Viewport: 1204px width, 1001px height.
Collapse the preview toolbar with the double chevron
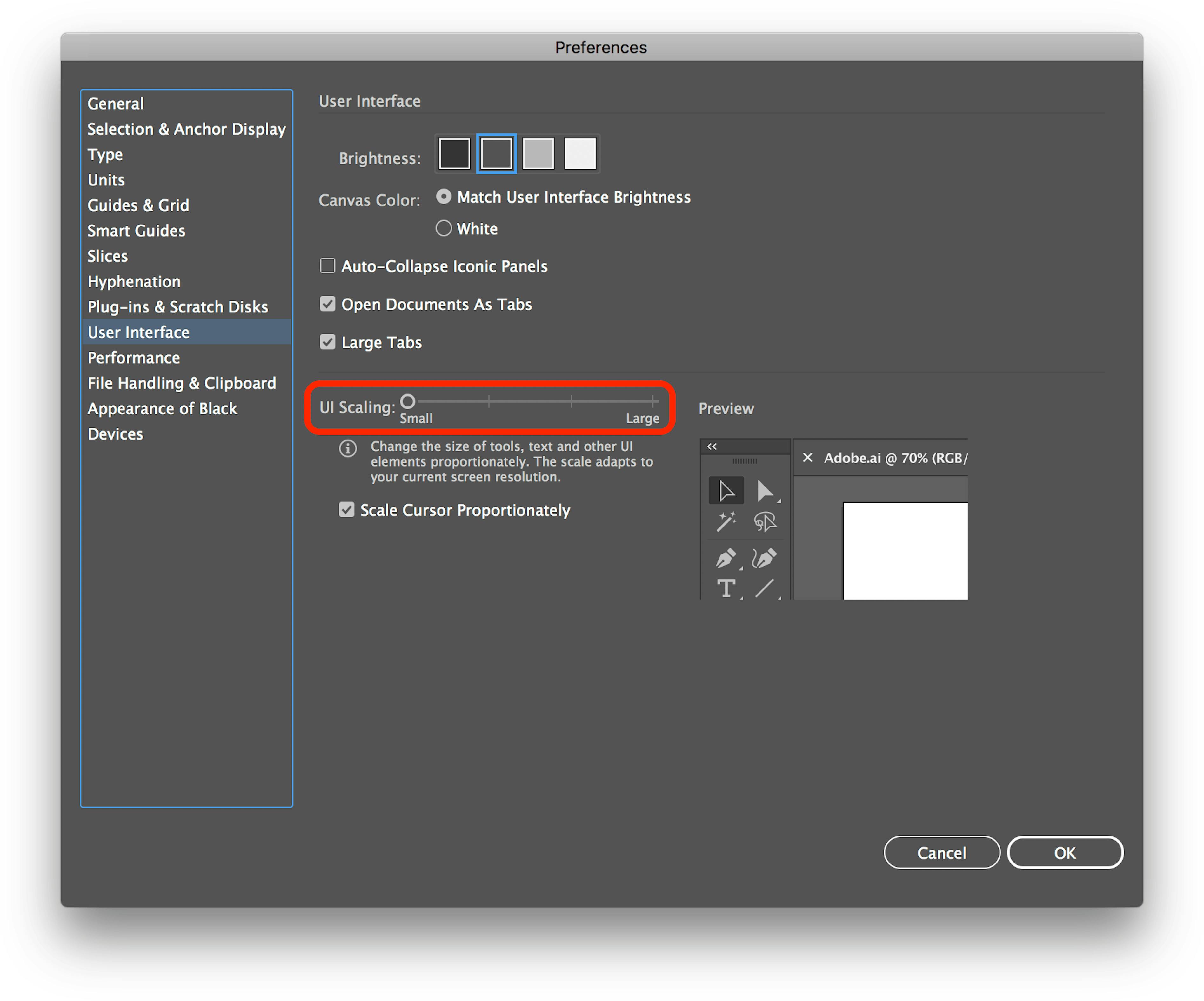pyautogui.click(x=712, y=446)
